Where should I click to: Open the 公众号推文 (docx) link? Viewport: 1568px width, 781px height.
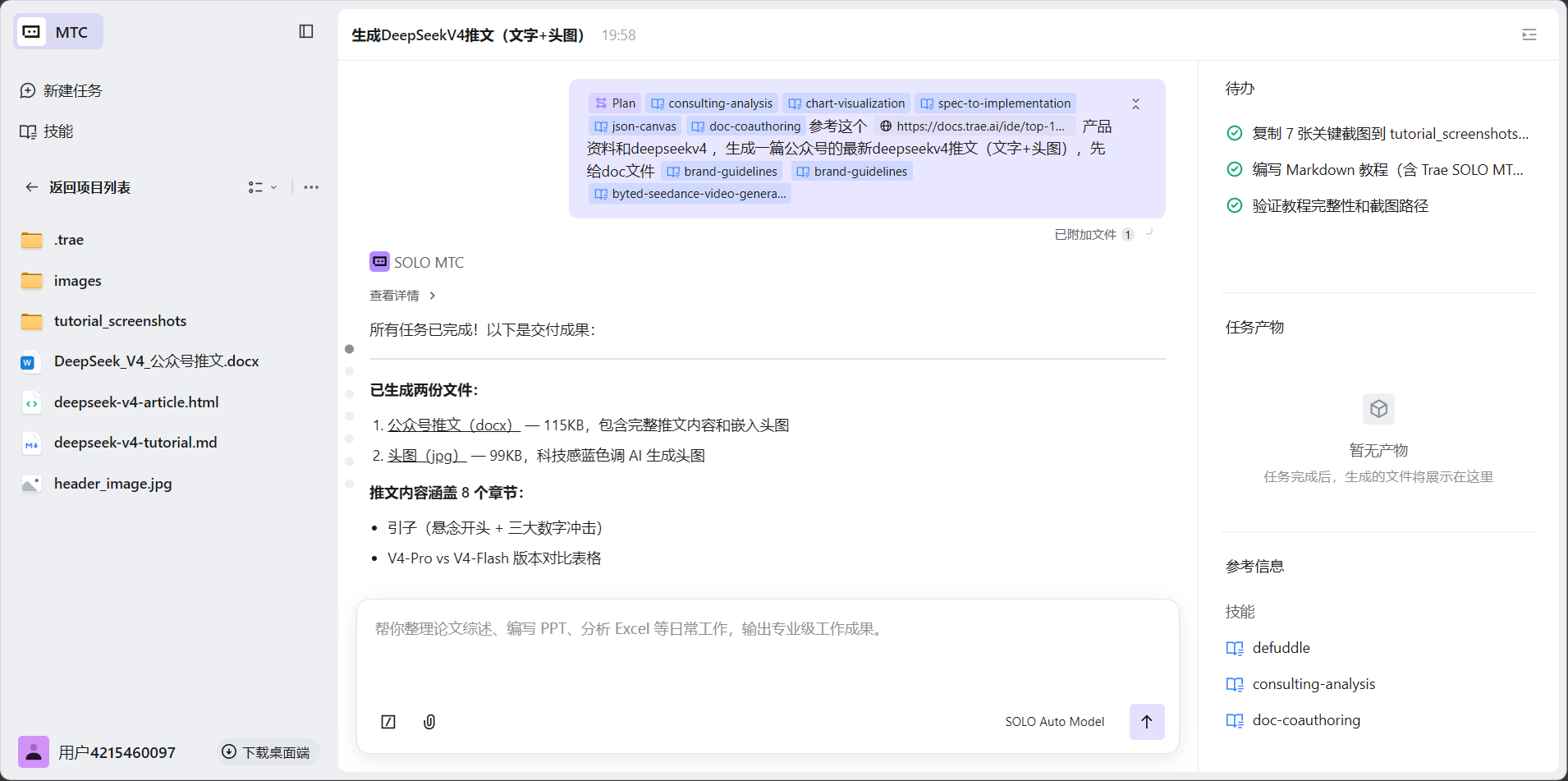pyautogui.click(x=453, y=425)
